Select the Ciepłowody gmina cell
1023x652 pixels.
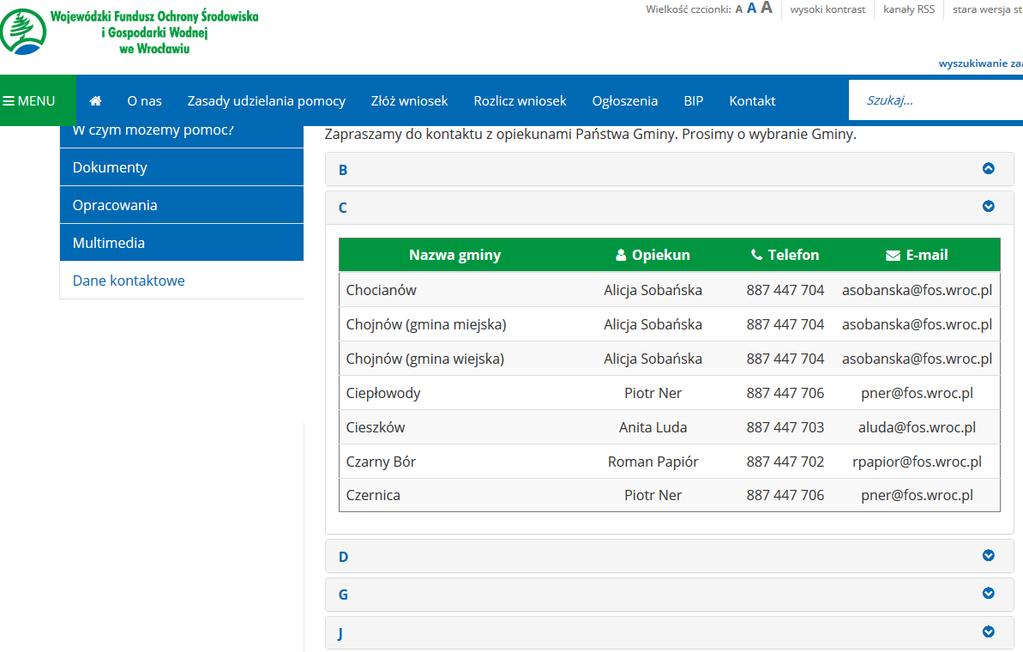coord(383,393)
